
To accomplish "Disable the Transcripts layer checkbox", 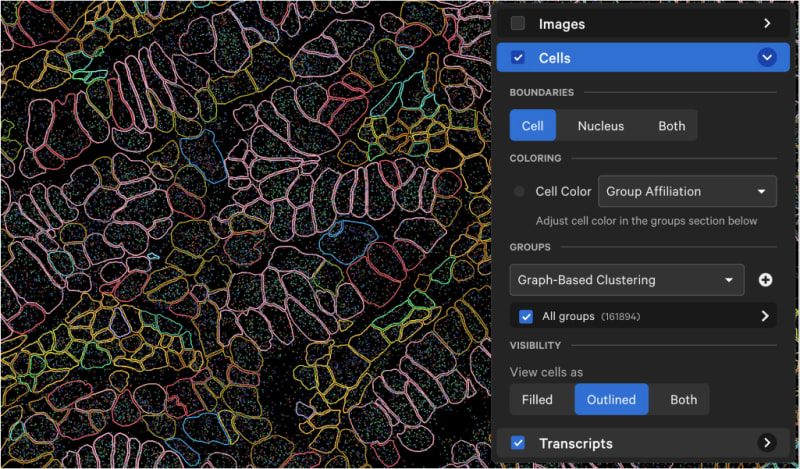I will [x=517, y=442].
